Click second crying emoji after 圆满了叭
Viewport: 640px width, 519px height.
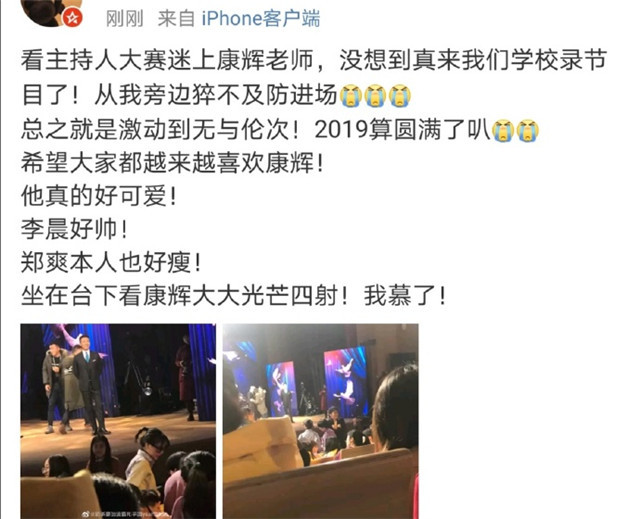pos(528,130)
